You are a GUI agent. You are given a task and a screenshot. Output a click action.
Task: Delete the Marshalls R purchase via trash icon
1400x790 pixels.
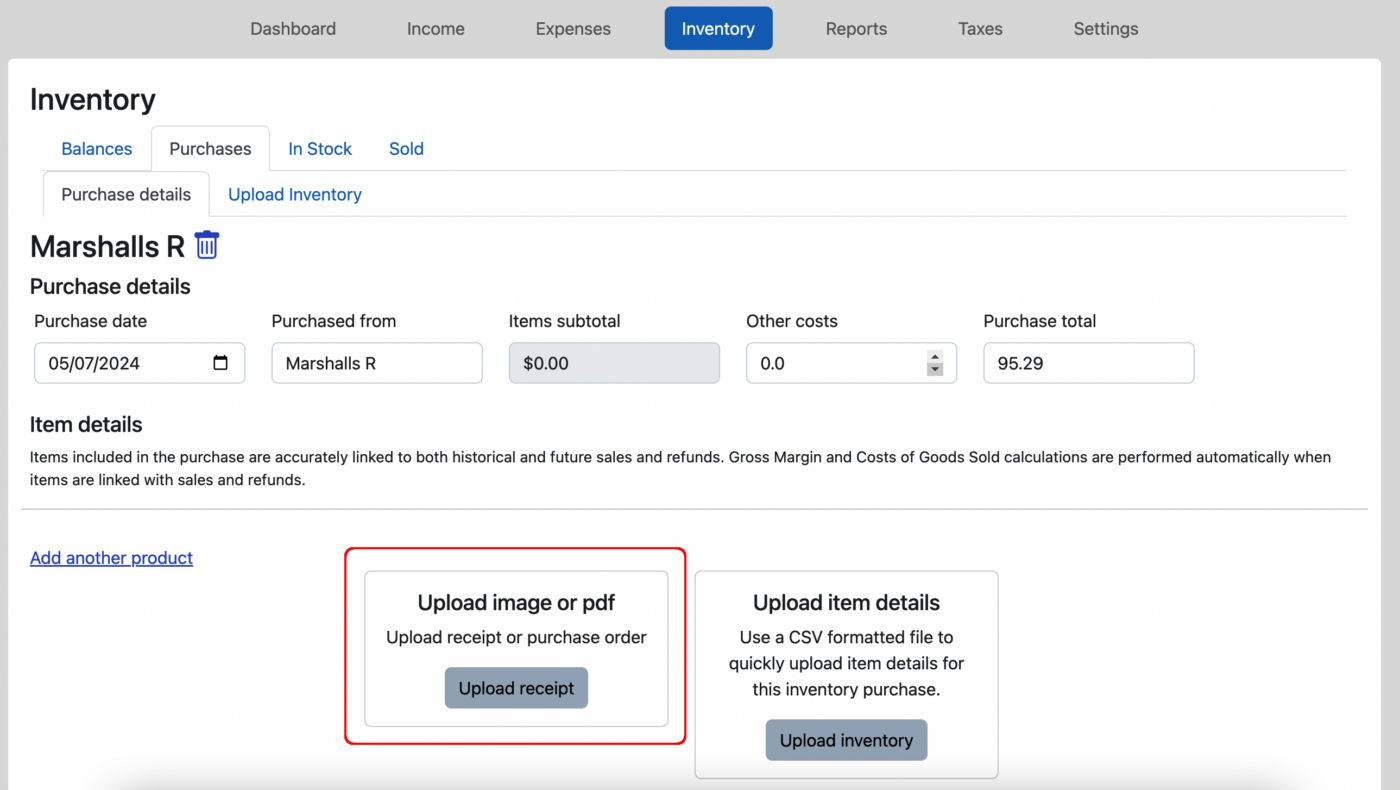pyautogui.click(x=206, y=245)
